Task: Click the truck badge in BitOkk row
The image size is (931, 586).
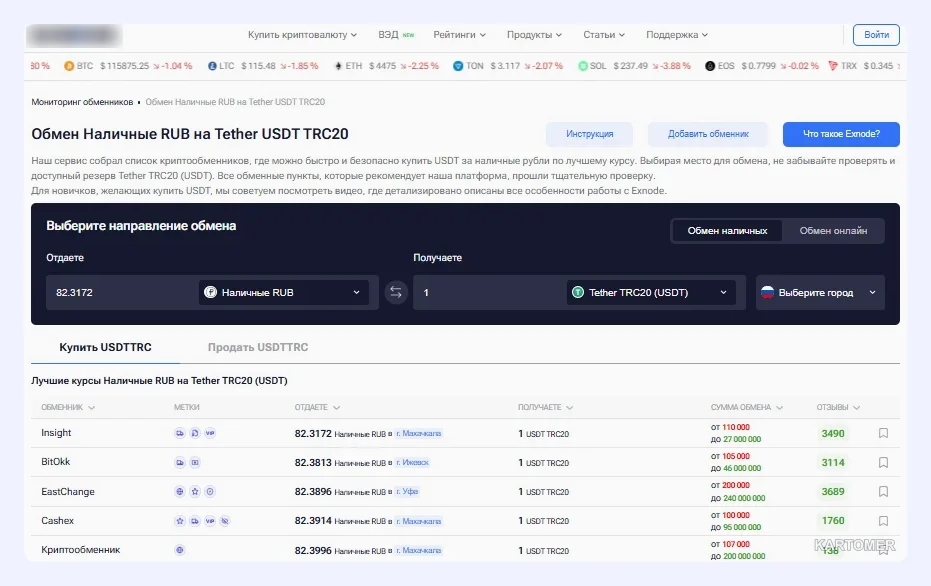Action: click(180, 463)
